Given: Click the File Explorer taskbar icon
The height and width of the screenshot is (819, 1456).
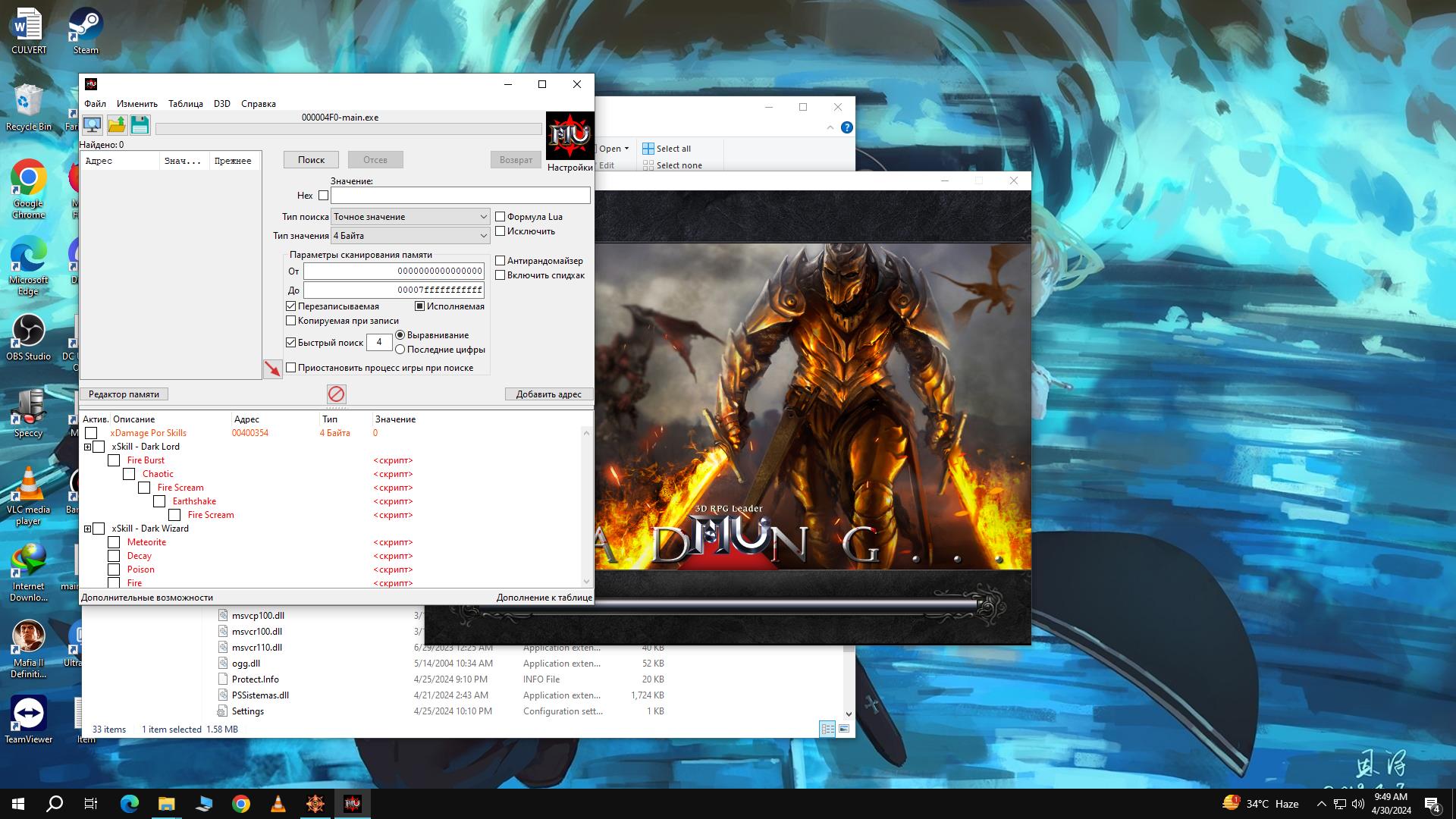Looking at the screenshot, I should click(166, 804).
